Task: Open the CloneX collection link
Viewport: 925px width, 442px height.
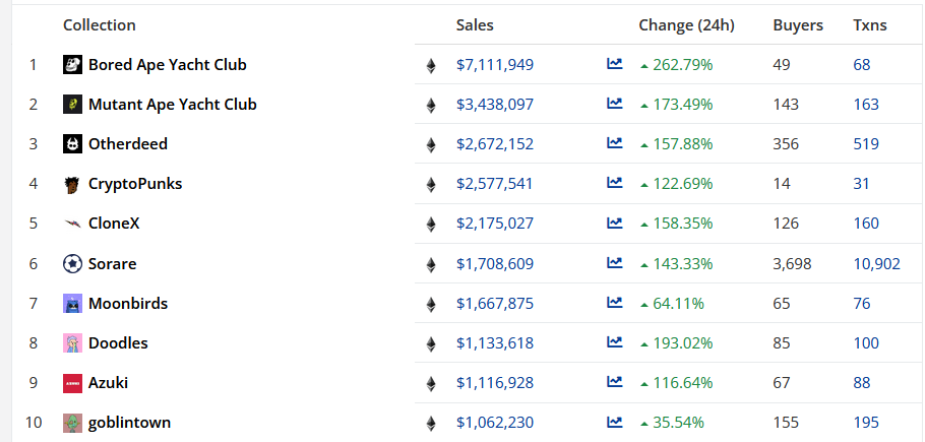Action: (114, 223)
